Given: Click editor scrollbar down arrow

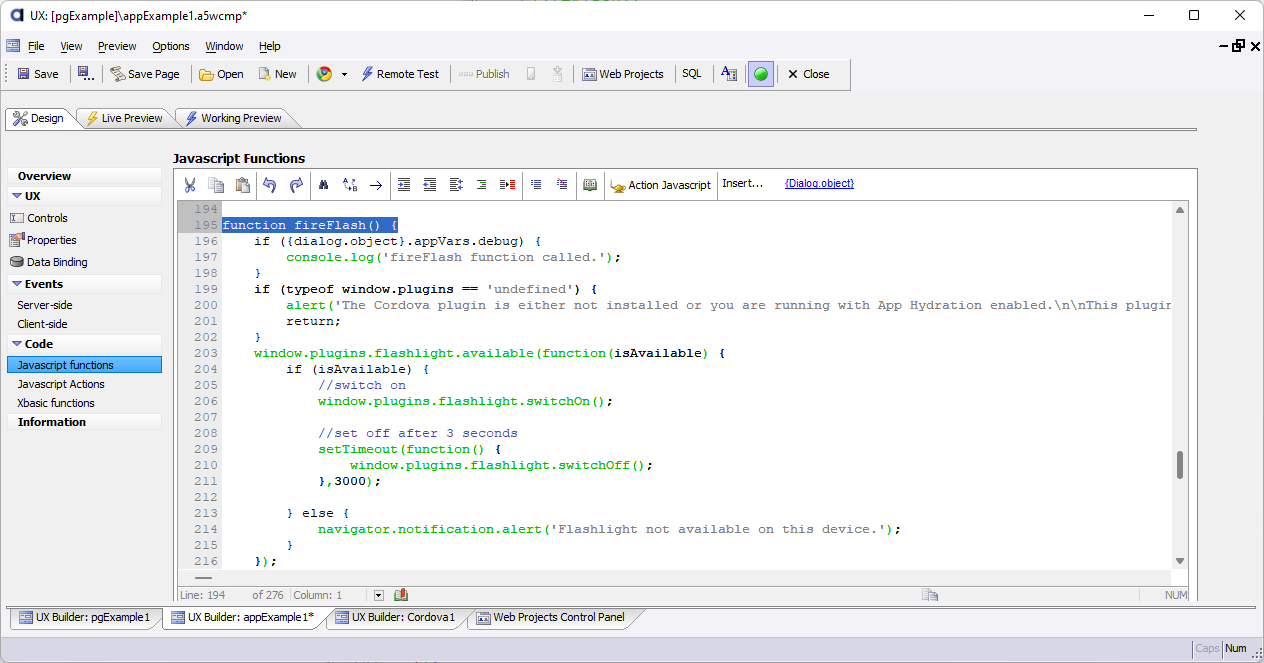Looking at the screenshot, I should point(1180,561).
